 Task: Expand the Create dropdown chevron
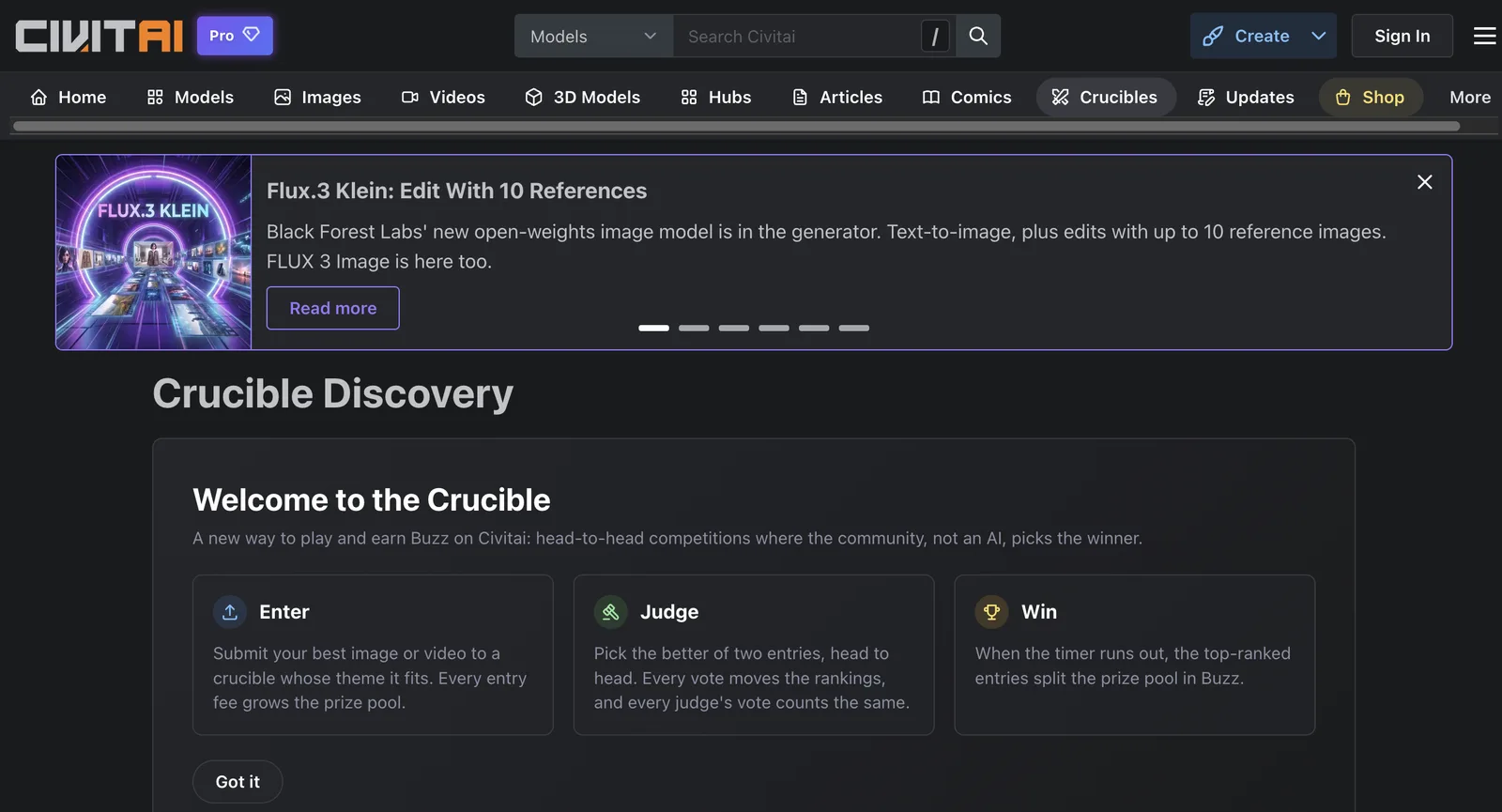point(1319,36)
